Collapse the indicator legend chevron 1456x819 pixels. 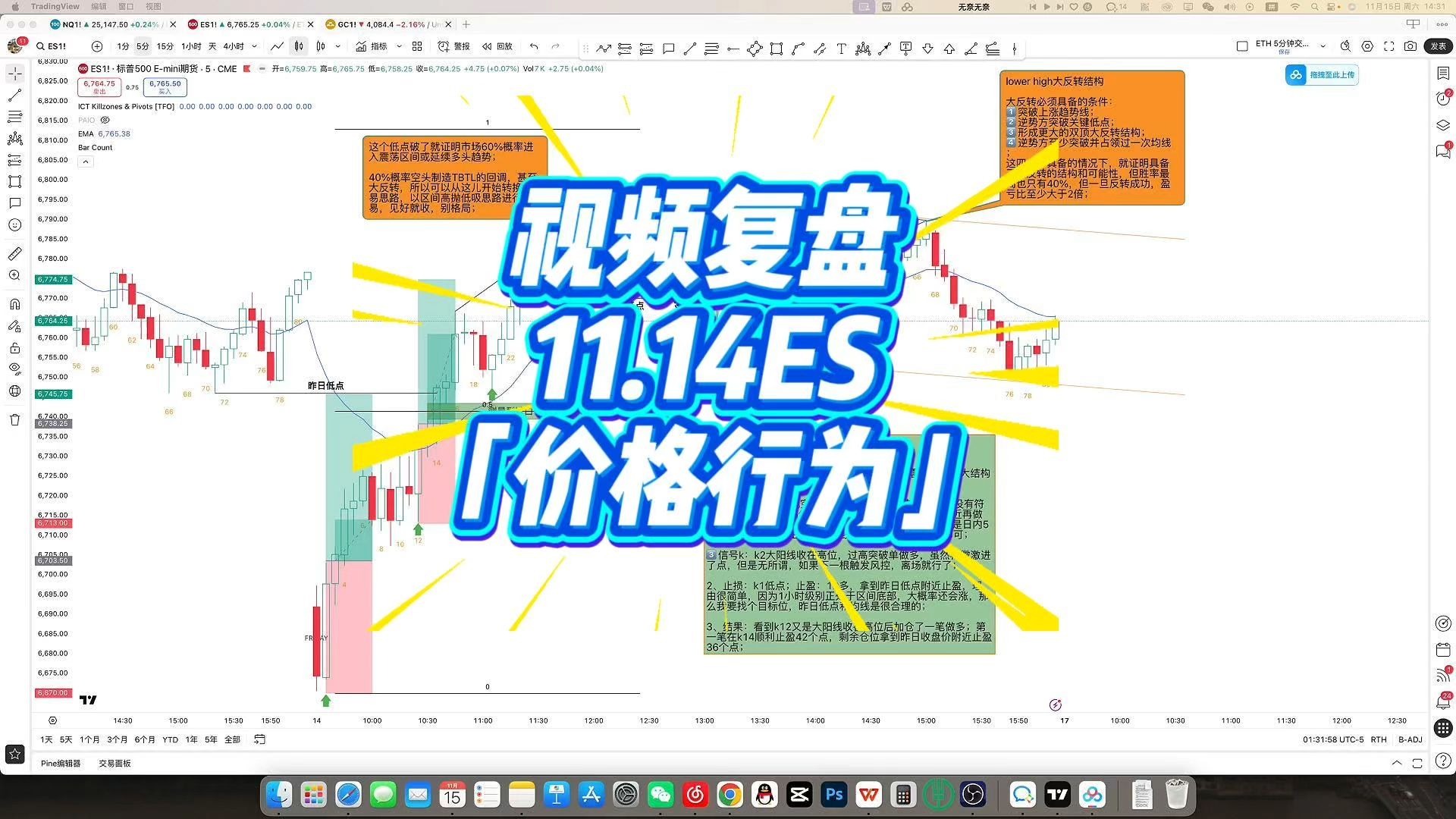[86, 162]
